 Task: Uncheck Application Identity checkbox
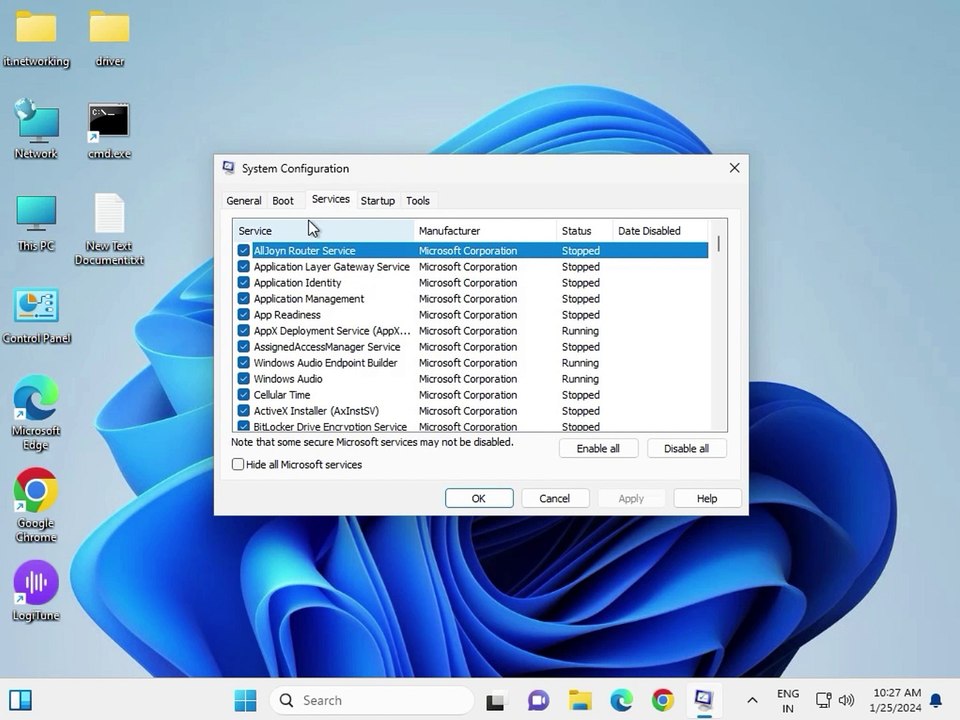244,282
